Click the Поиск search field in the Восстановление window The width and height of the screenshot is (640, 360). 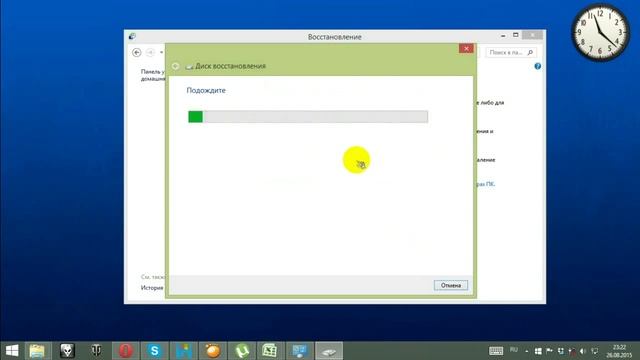click(511, 52)
